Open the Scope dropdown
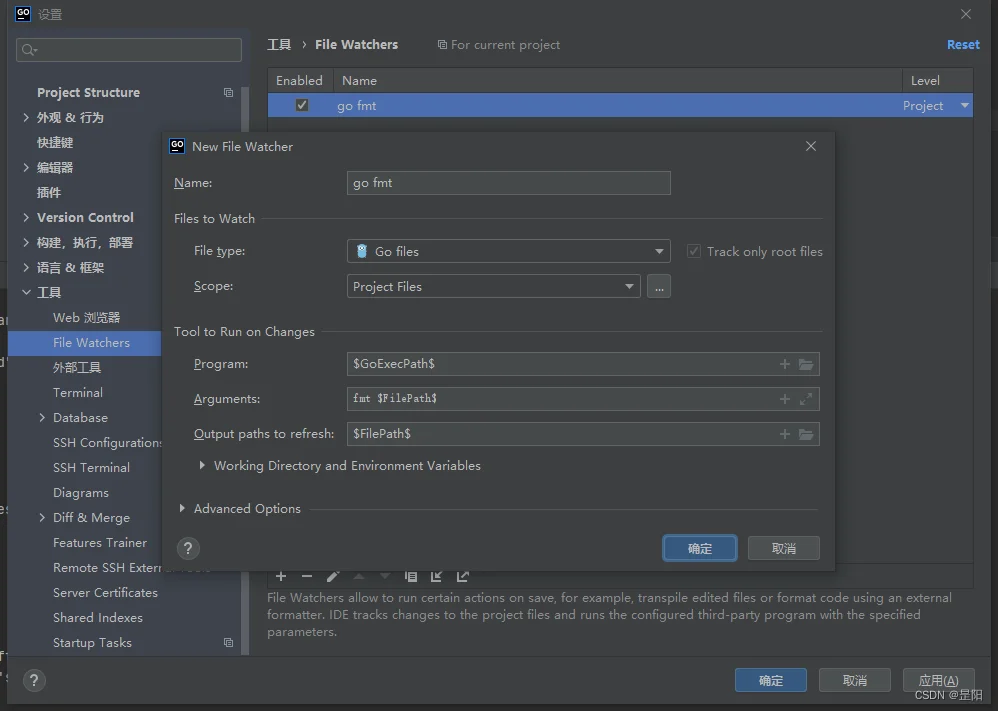 tap(493, 286)
